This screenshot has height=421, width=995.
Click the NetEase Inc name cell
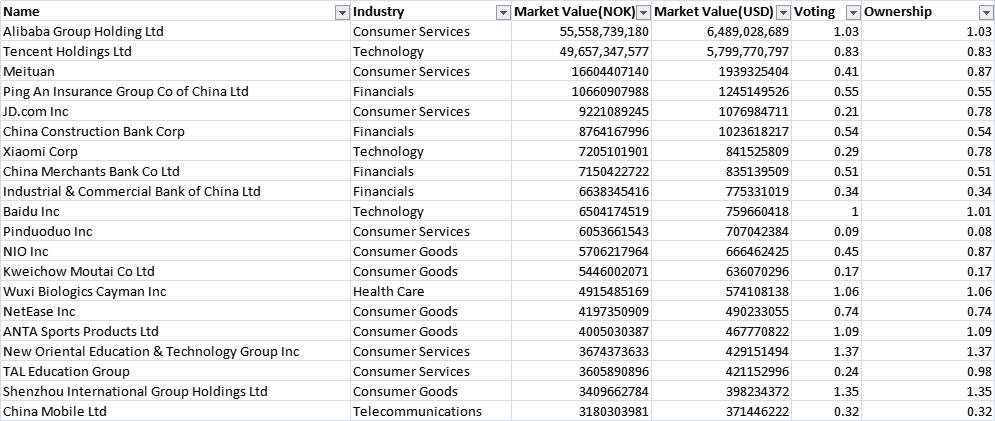40,312
